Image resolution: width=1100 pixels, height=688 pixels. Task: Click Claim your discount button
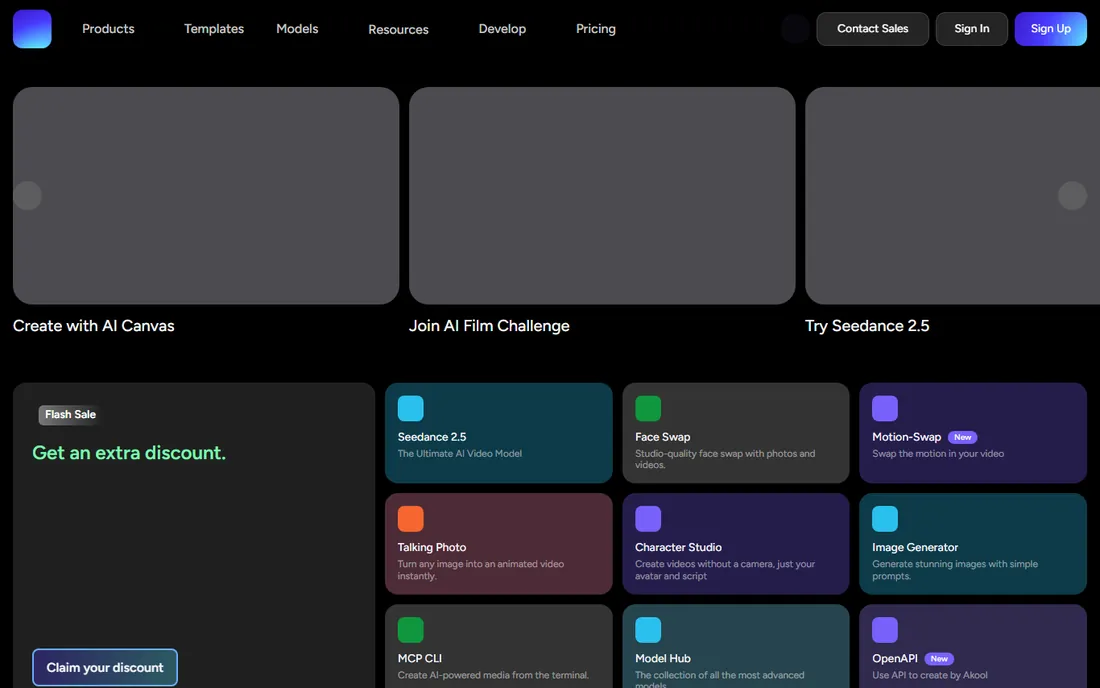tap(105, 668)
